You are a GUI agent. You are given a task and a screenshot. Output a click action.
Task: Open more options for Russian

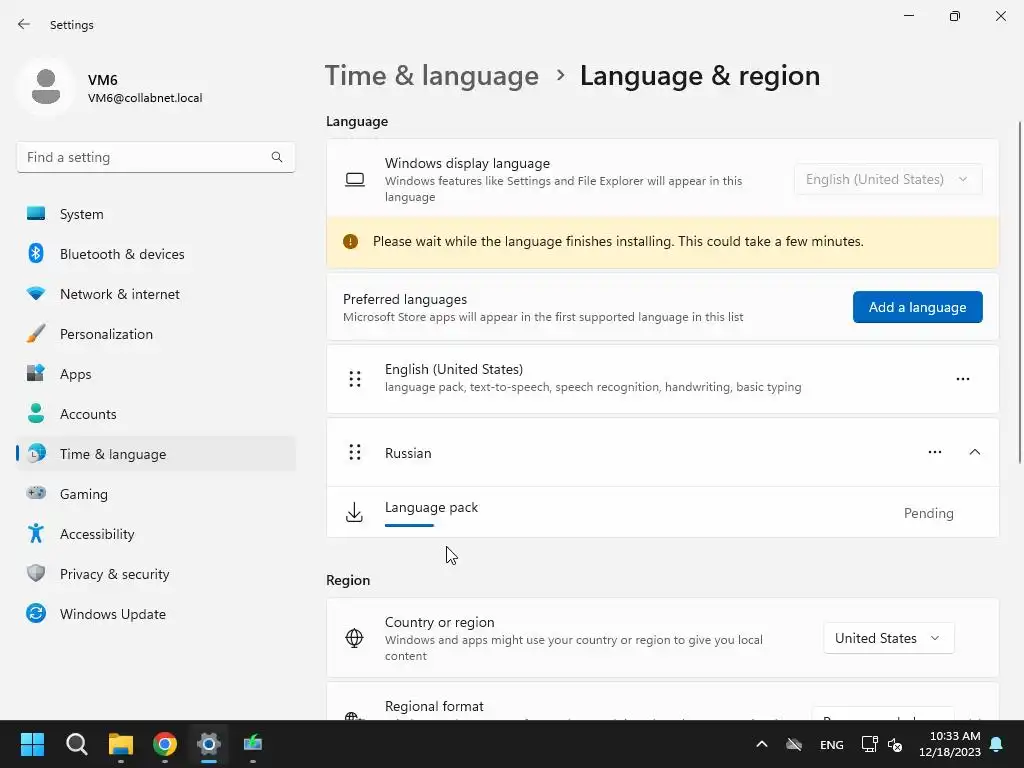935,452
